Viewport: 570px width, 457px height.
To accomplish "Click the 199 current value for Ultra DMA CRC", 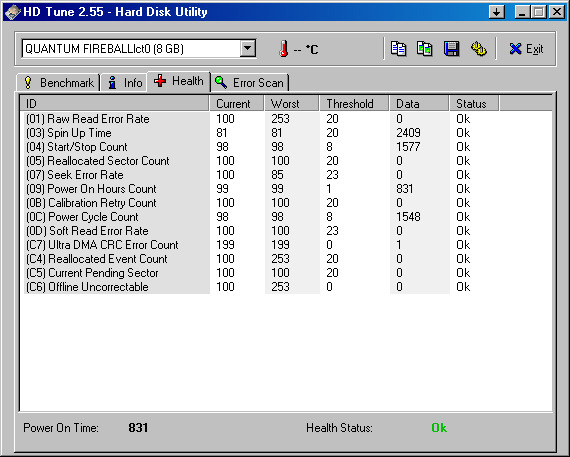I will (x=225, y=245).
